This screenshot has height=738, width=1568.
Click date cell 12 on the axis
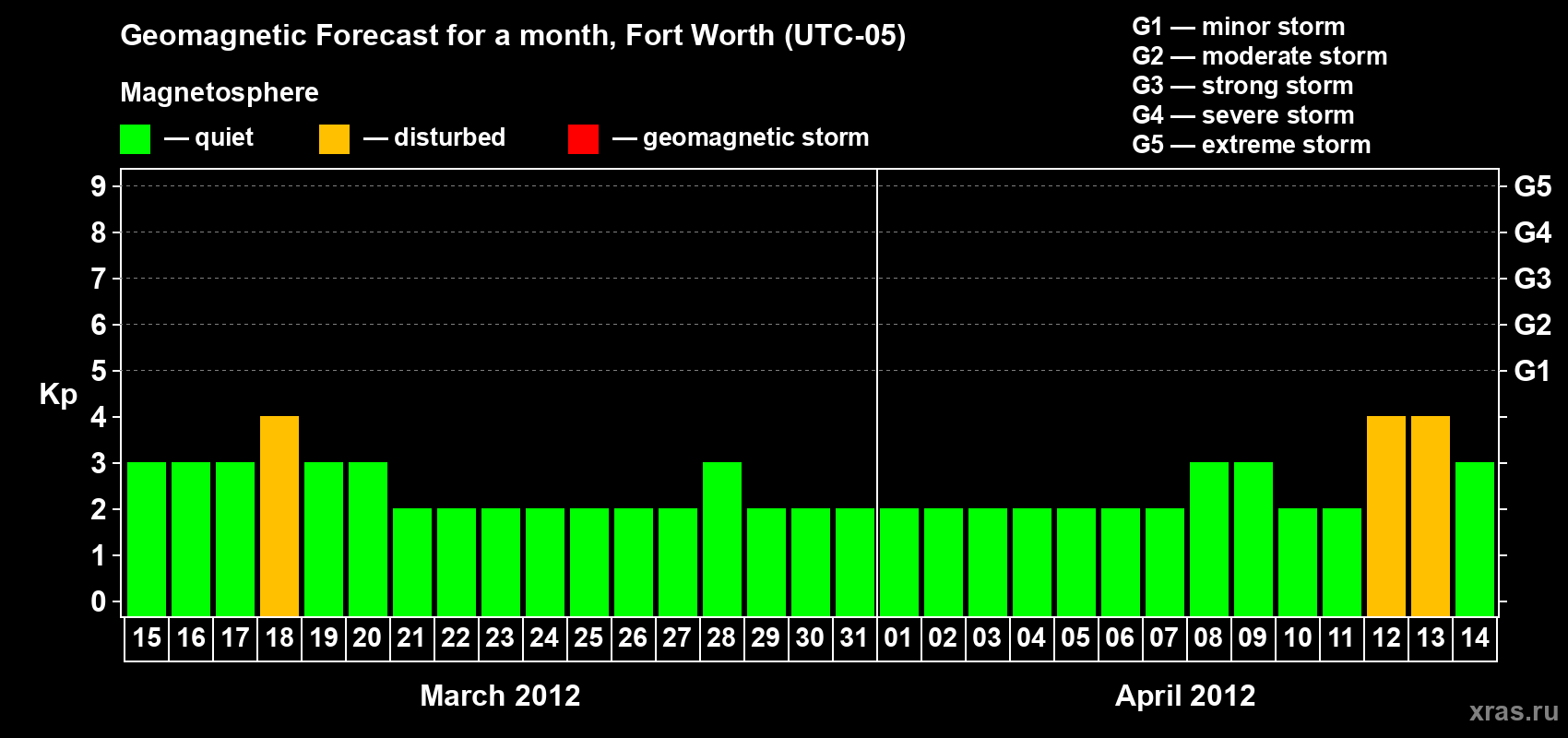(1386, 638)
